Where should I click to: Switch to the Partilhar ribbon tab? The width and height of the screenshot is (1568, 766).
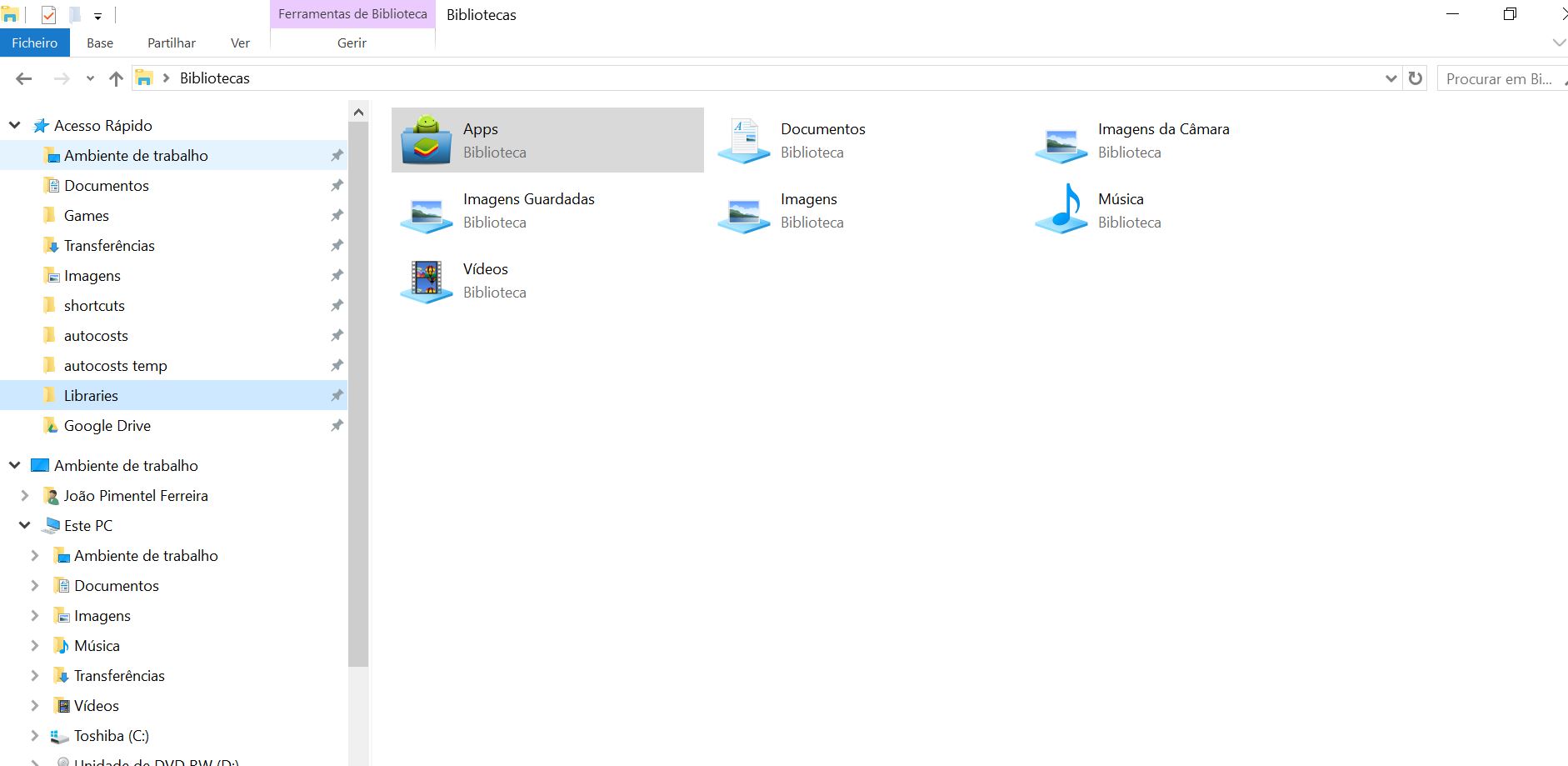pos(172,43)
